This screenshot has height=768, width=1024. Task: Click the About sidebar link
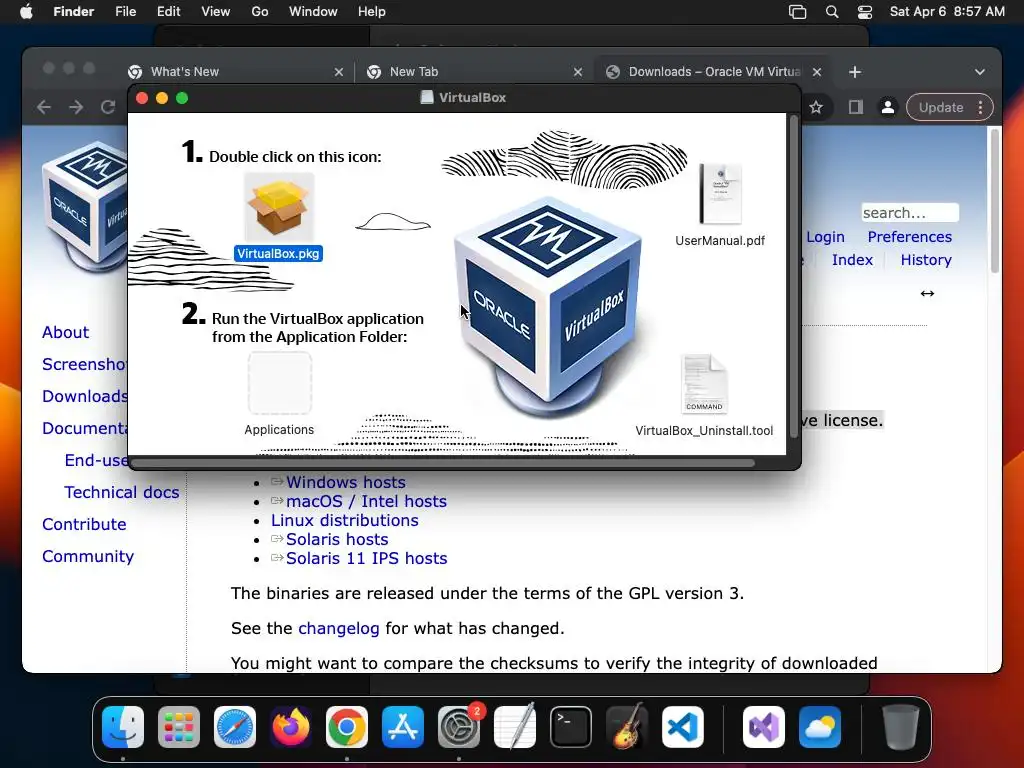(65, 332)
